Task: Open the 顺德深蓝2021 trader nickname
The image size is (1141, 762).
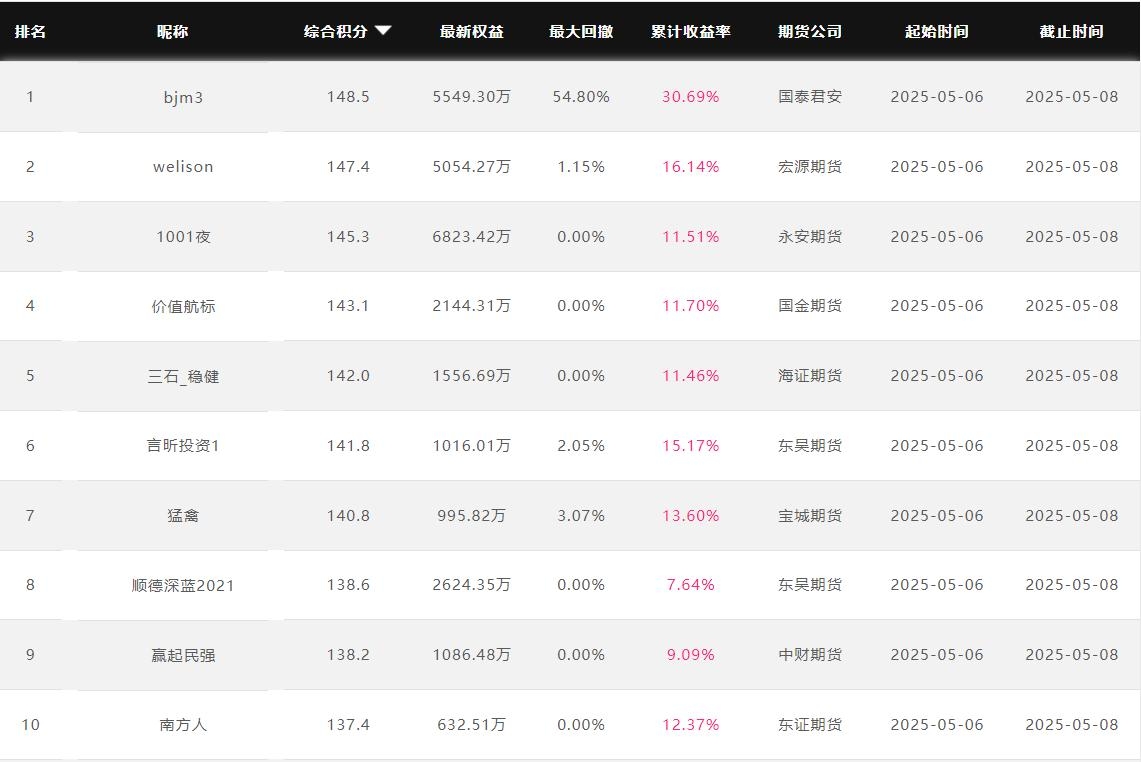Action: (183, 585)
